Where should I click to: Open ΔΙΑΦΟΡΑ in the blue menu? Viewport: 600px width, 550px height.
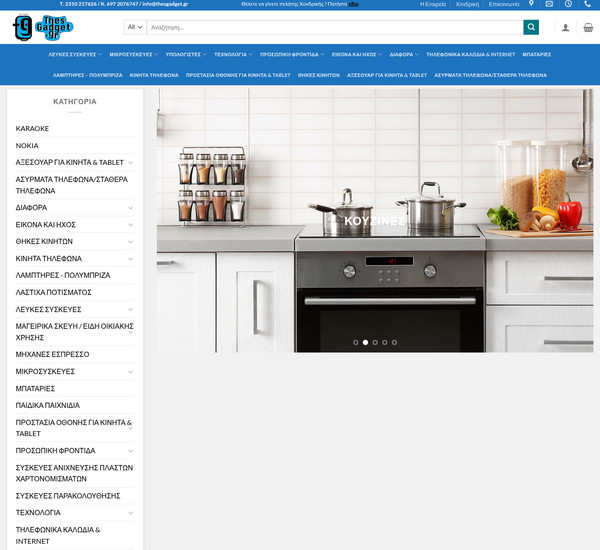point(404,54)
